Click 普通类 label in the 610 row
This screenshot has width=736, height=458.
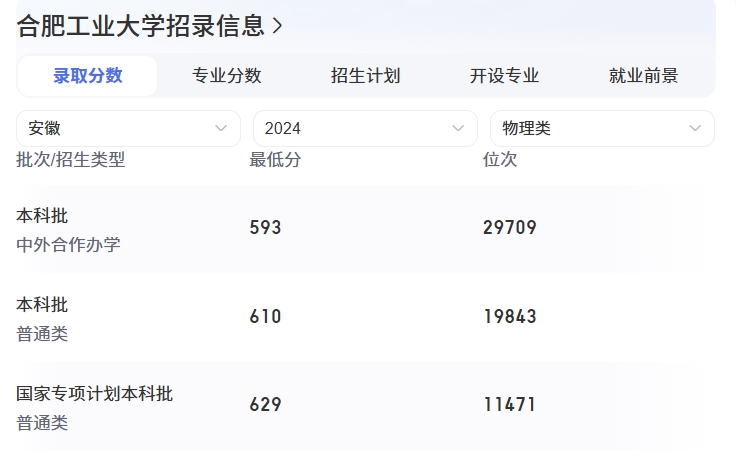pos(42,334)
